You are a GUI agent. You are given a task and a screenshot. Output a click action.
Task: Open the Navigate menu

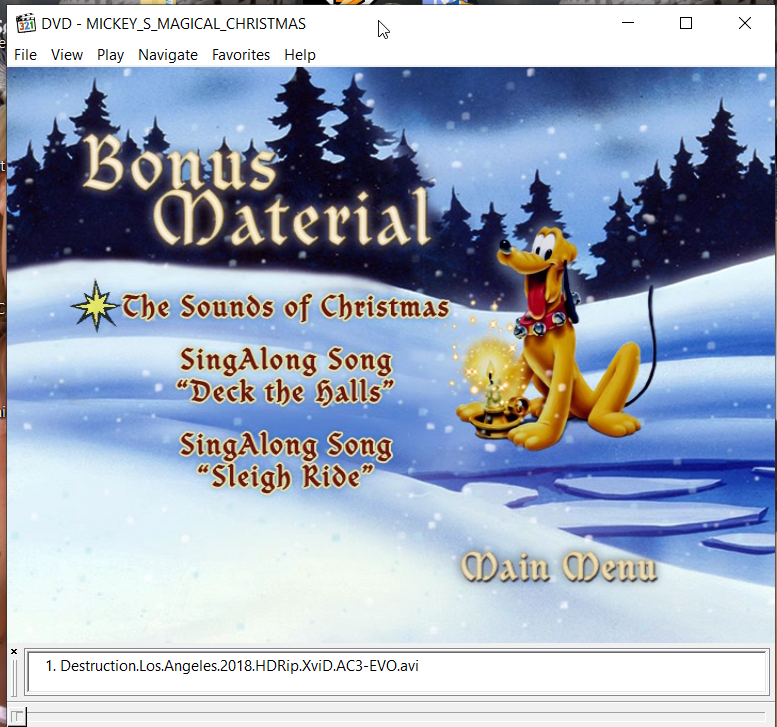(x=167, y=55)
